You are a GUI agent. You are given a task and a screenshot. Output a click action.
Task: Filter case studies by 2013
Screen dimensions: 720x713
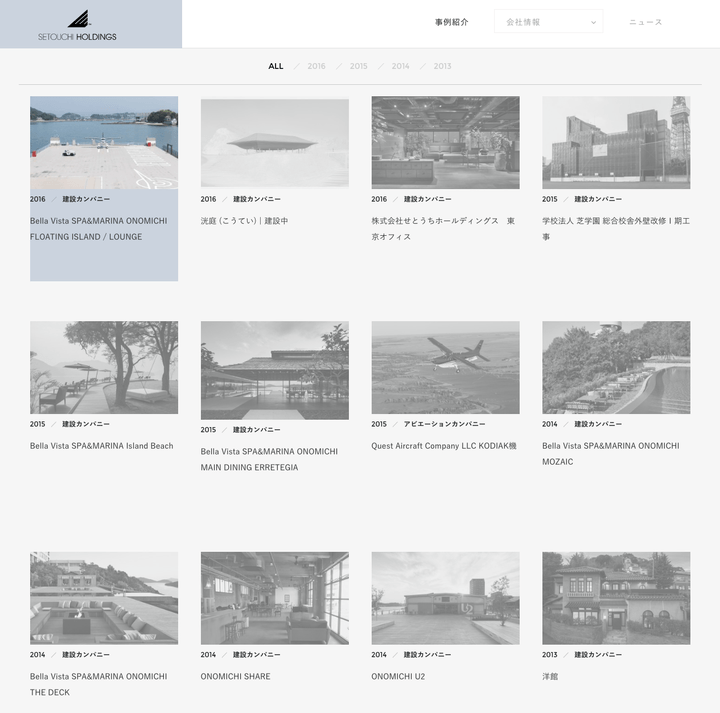pos(442,66)
